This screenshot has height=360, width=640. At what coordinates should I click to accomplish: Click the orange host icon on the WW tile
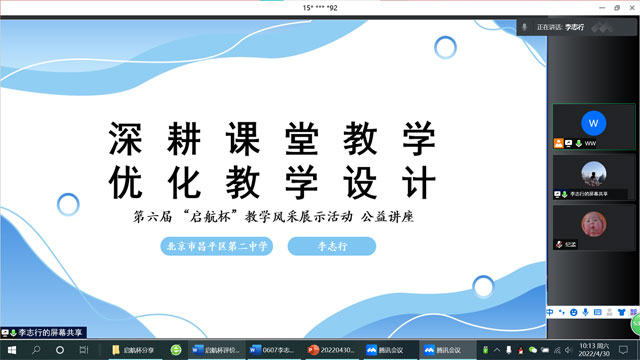click(x=558, y=143)
